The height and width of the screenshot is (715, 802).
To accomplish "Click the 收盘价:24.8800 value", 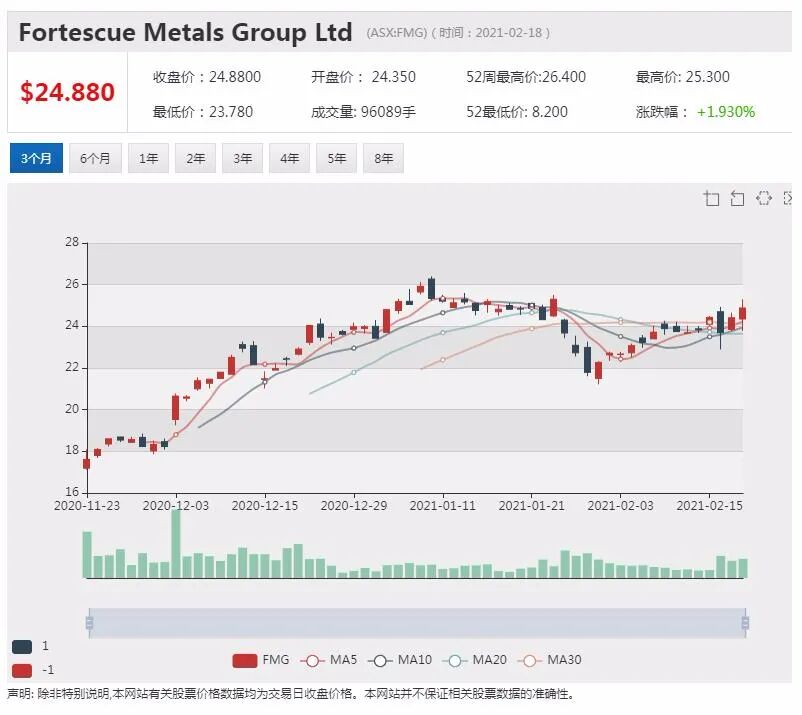I will tap(207, 77).
